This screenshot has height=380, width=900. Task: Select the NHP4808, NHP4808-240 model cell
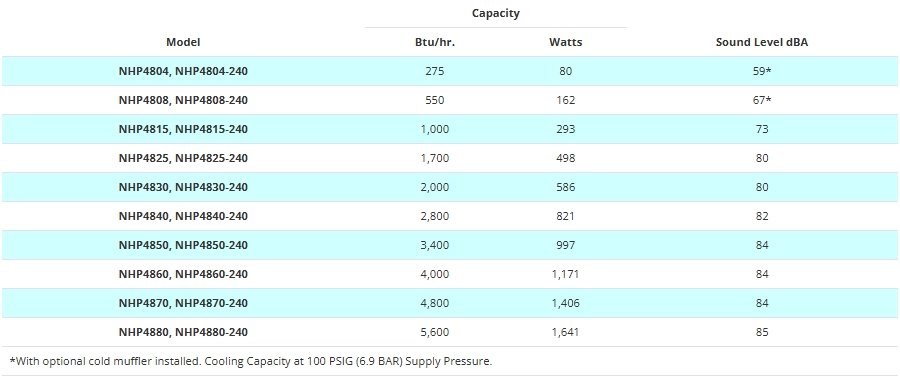(x=183, y=100)
